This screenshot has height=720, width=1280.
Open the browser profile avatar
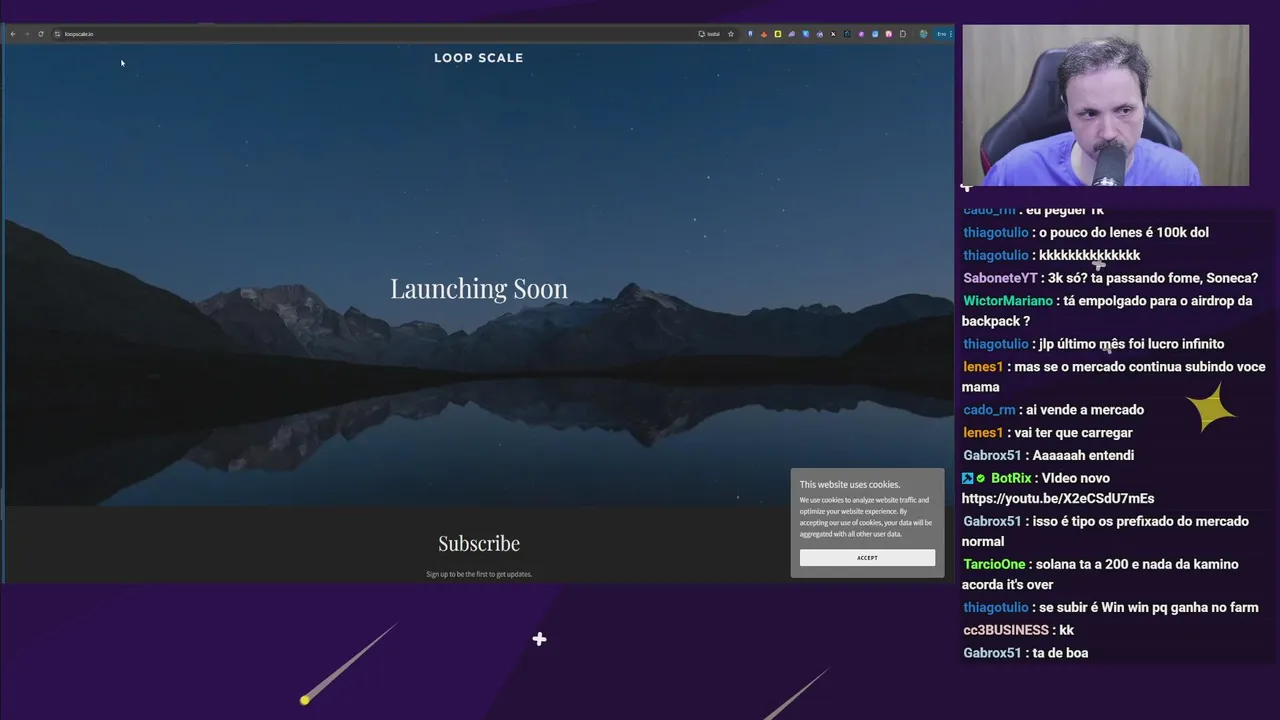tap(923, 34)
